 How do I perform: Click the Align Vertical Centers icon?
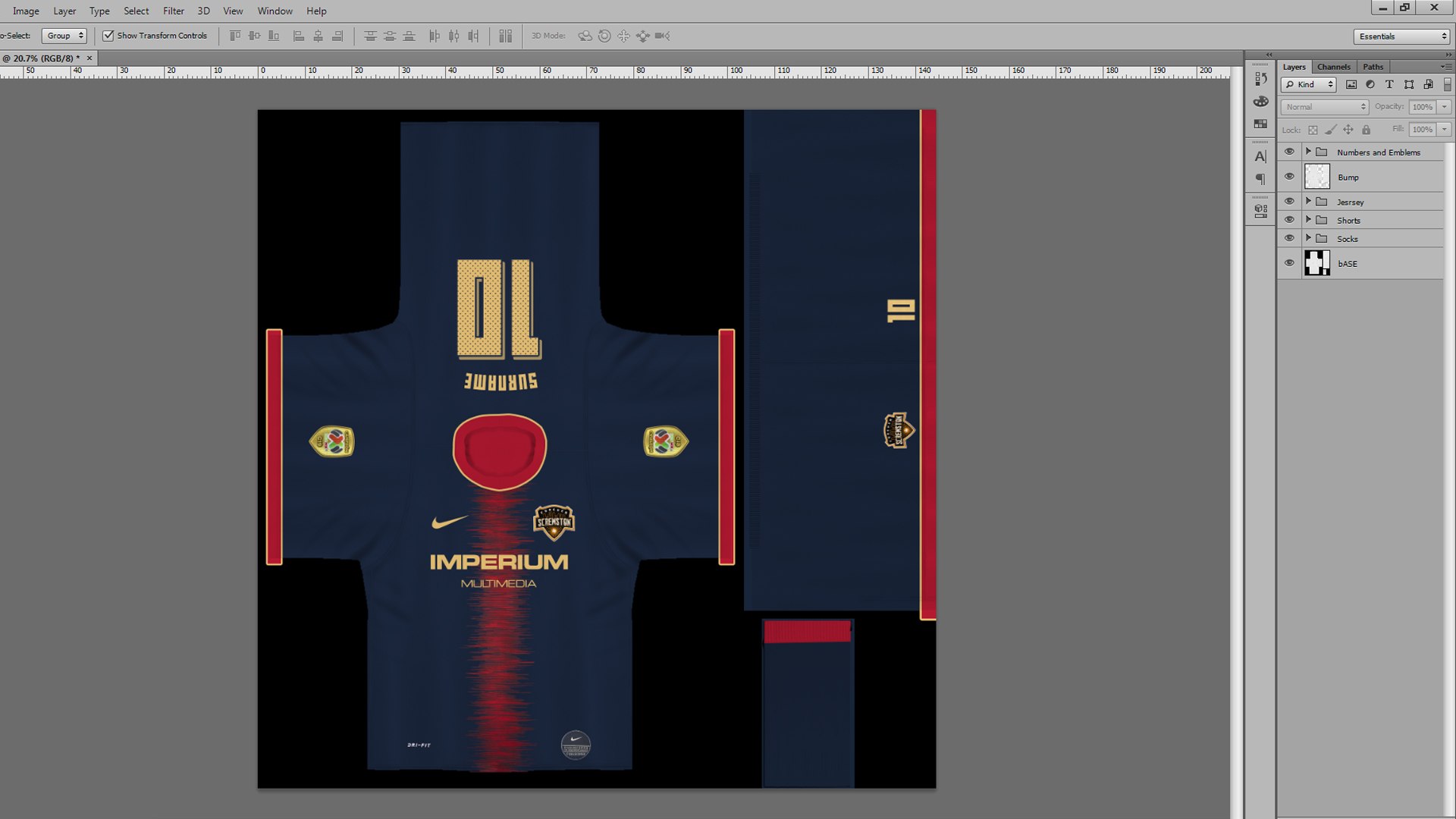pyautogui.click(x=254, y=36)
